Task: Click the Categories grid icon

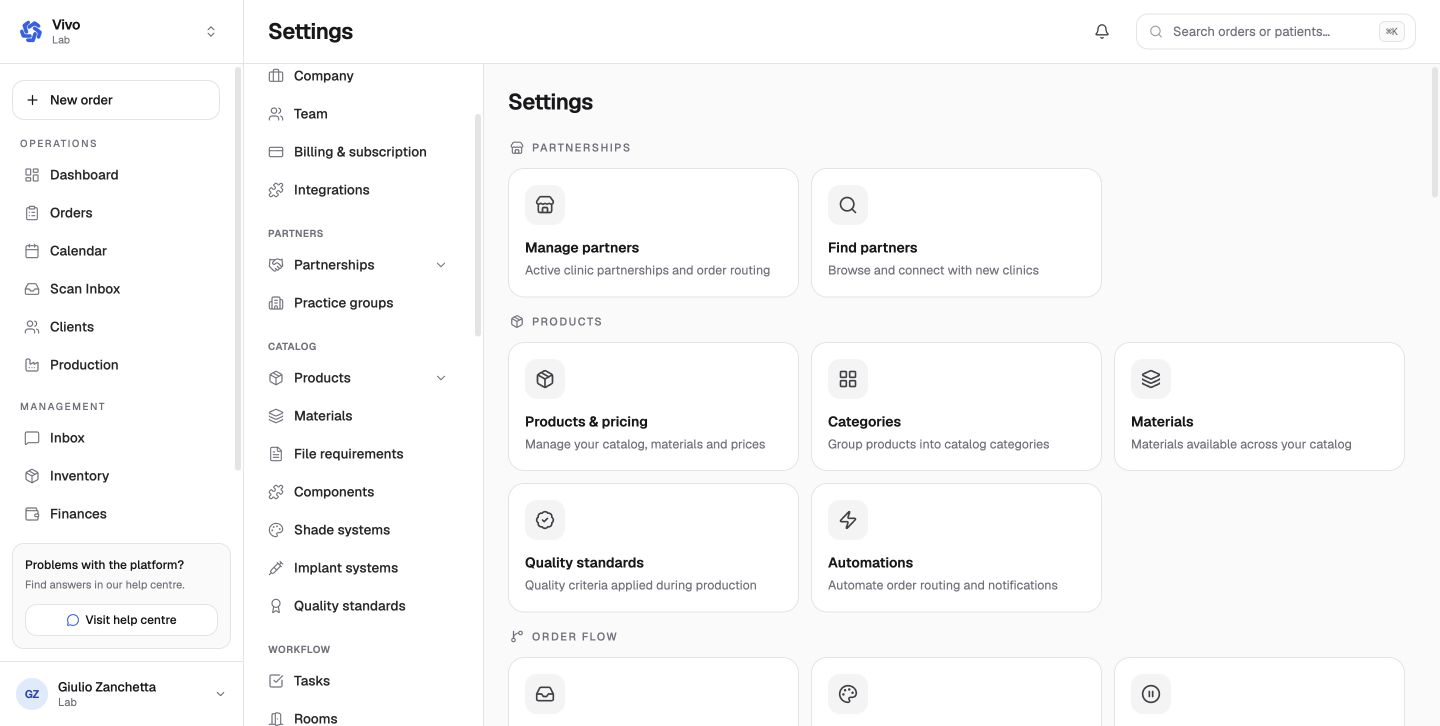Action: click(x=848, y=379)
